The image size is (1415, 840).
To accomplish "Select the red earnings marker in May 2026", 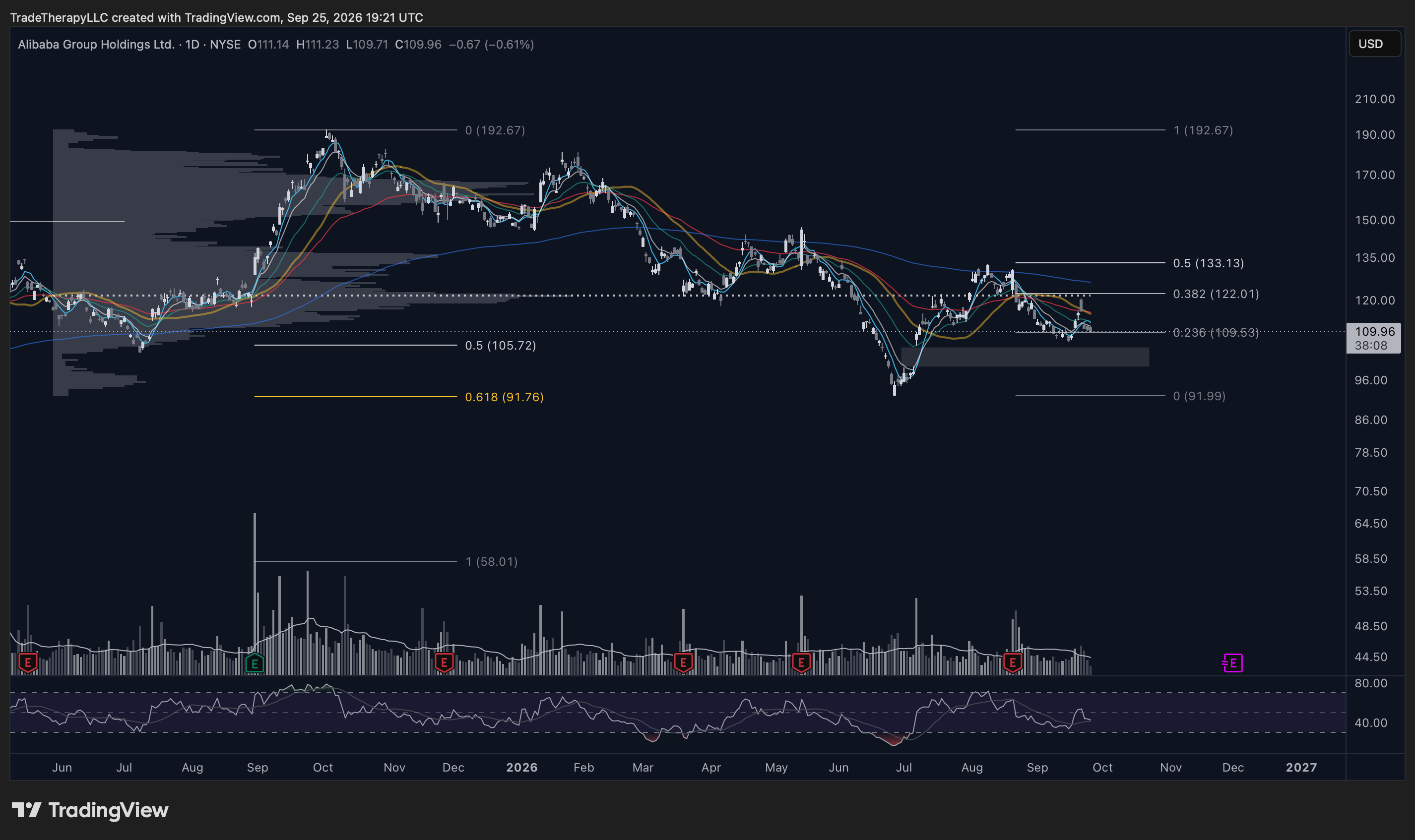I will (801, 662).
